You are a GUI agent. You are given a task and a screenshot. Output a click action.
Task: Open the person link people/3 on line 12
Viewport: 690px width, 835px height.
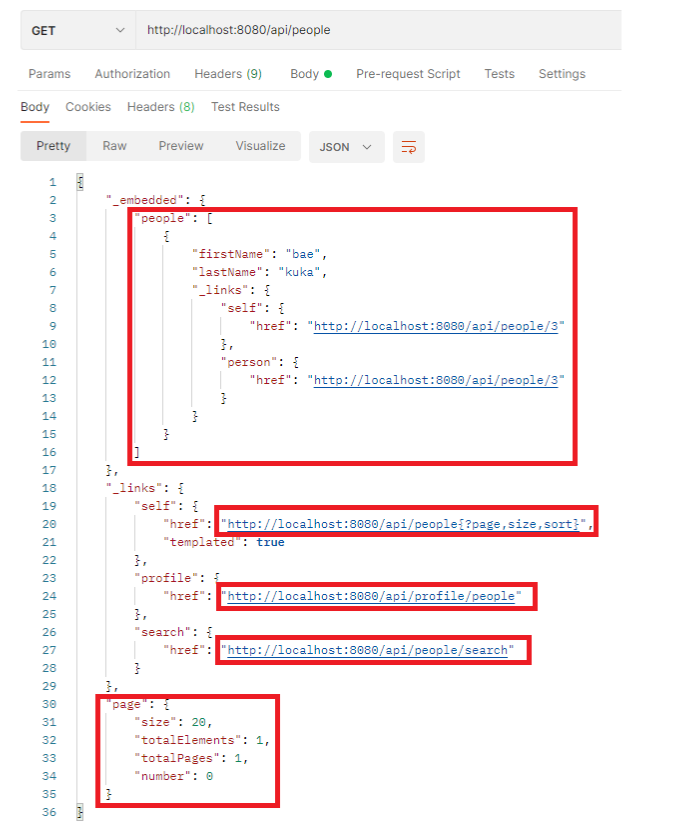pyautogui.click(x=436, y=380)
